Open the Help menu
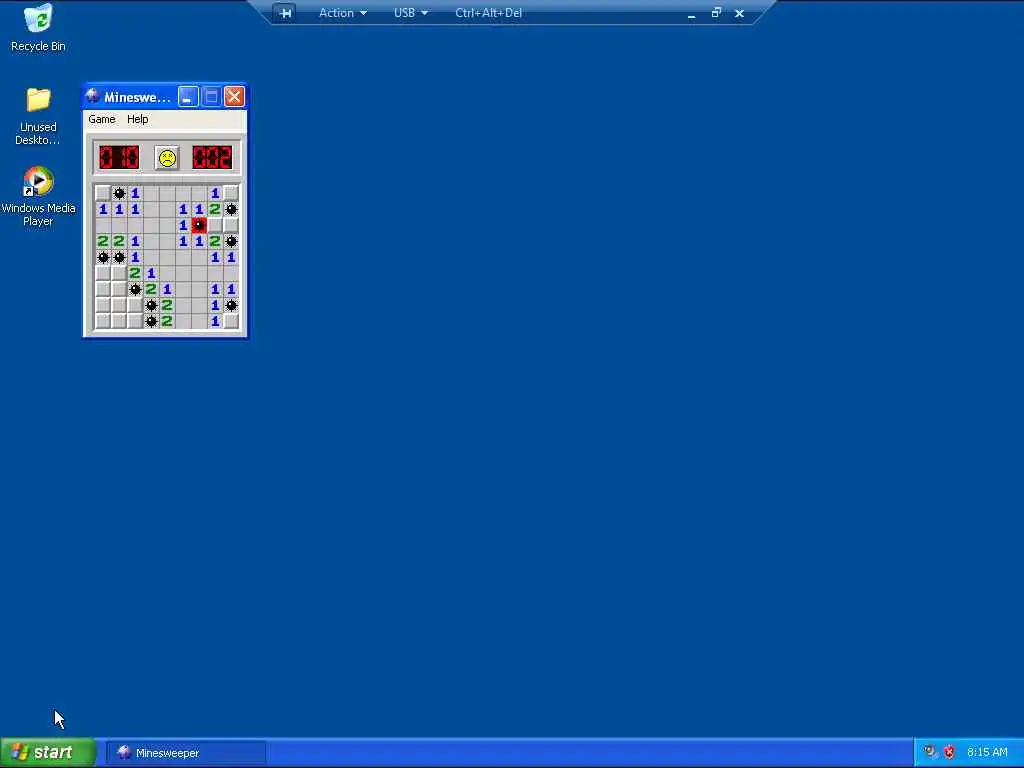The height and width of the screenshot is (768, 1024). tap(137, 120)
